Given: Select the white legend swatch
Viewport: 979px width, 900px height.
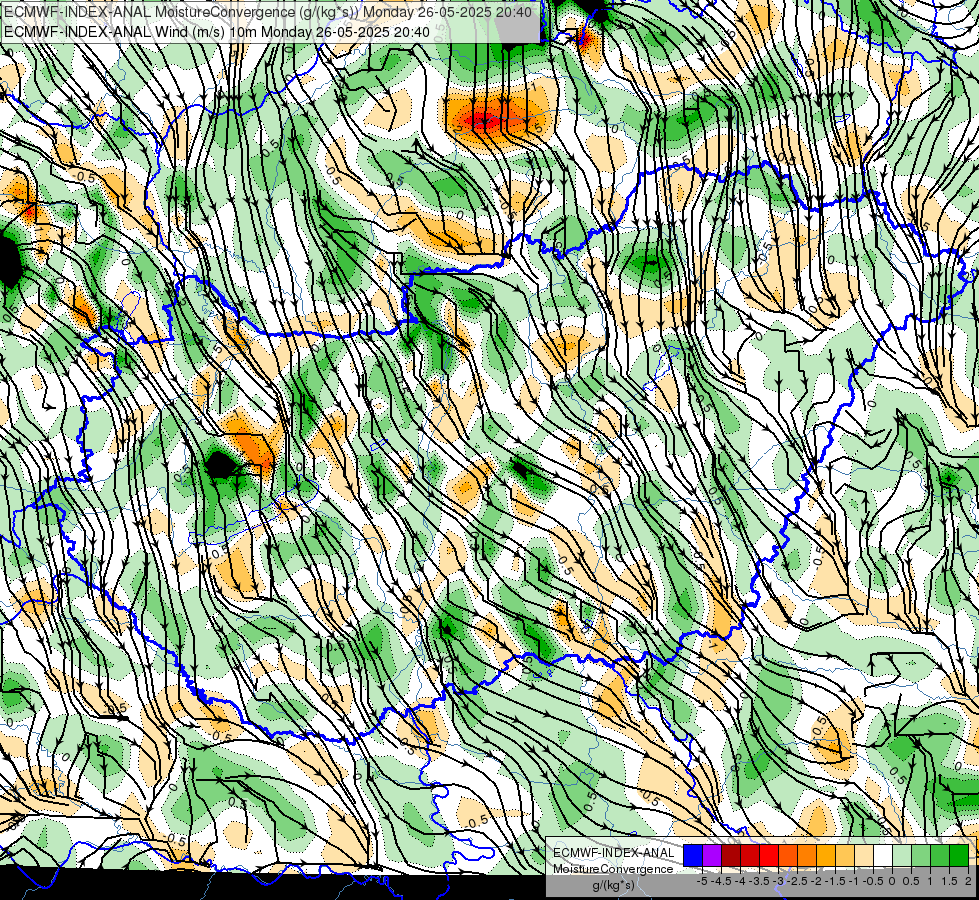Looking at the screenshot, I should pyautogui.click(x=883, y=855).
